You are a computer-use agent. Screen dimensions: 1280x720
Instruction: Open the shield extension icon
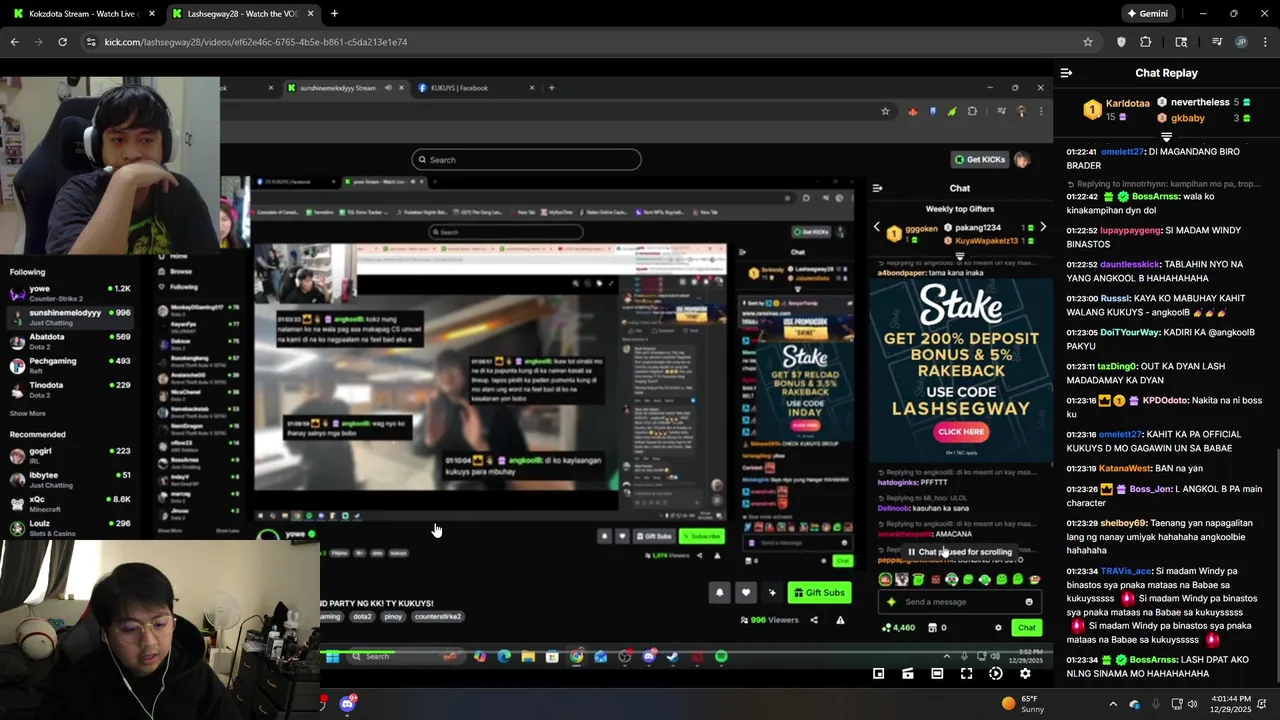(x=1121, y=42)
